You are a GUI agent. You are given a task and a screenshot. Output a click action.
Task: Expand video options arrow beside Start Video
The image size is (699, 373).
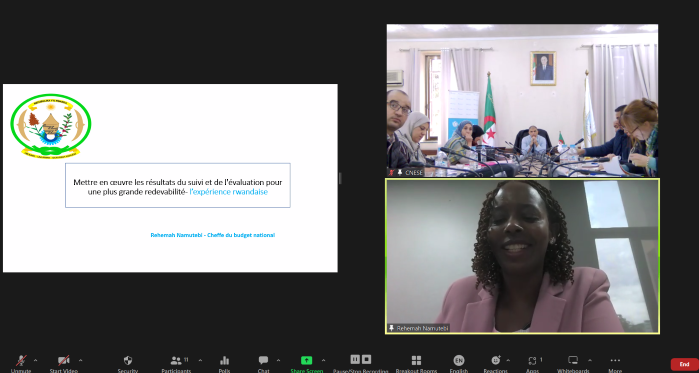tap(81, 360)
